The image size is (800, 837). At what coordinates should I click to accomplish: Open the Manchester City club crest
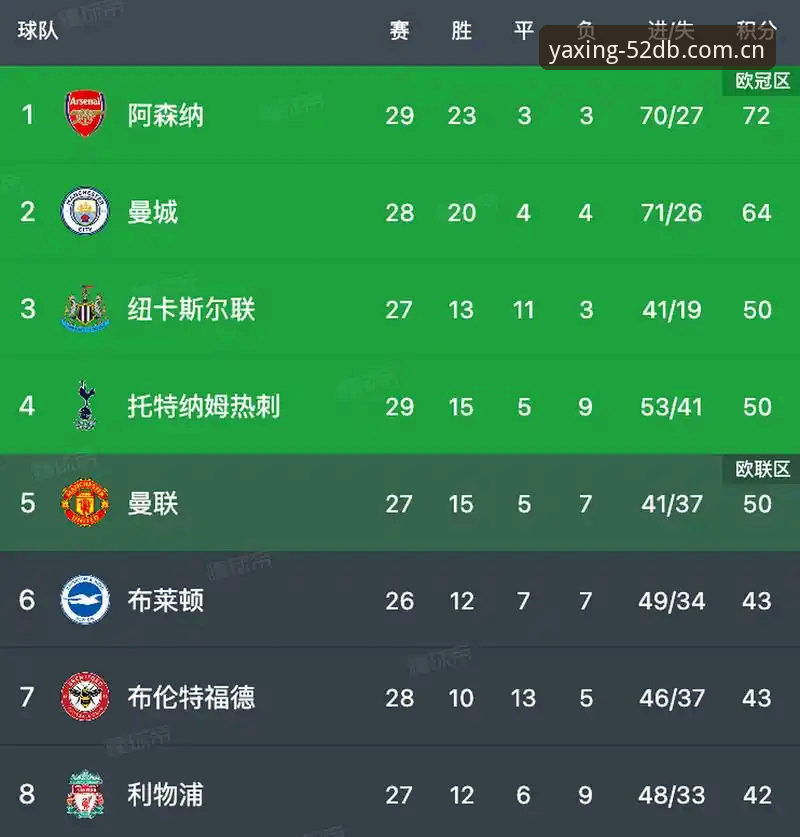click(85, 211)
